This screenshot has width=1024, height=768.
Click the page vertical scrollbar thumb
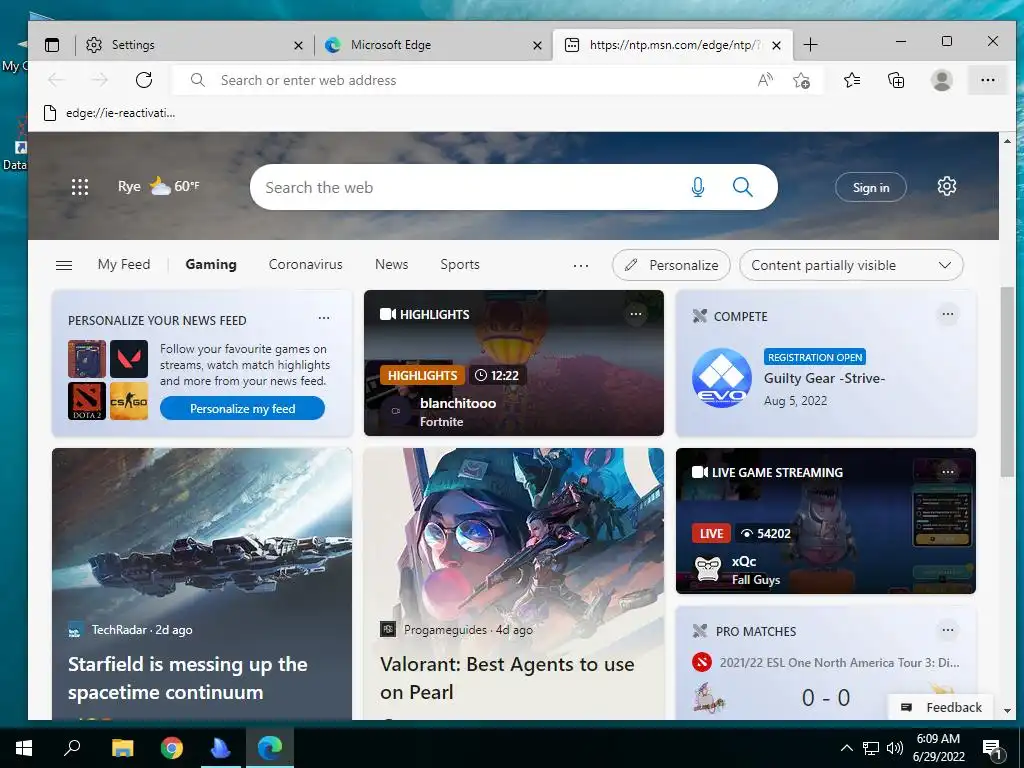[1007, 382]
